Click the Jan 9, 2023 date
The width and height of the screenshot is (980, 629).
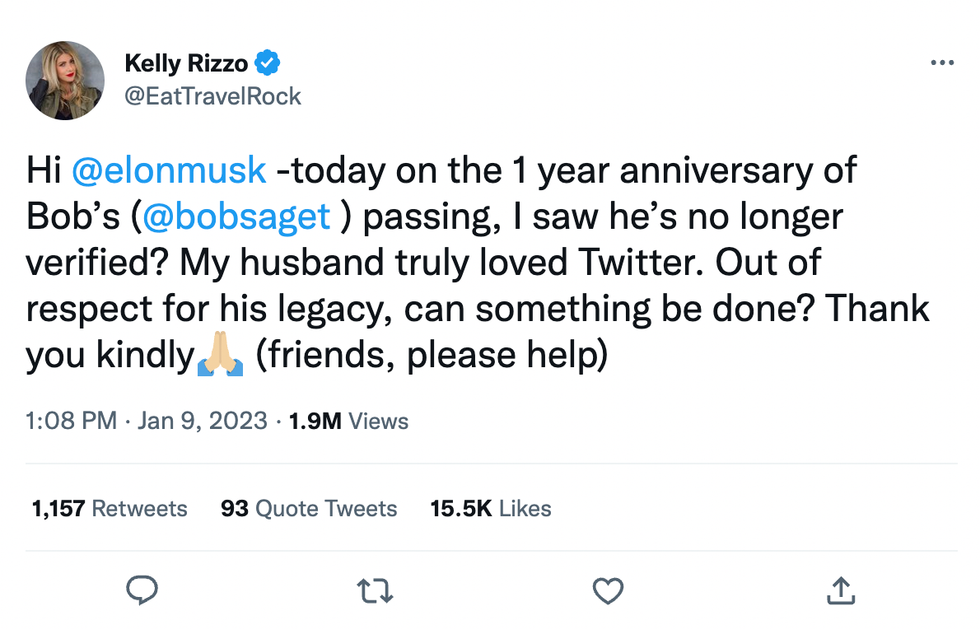(x=203, y=421)
